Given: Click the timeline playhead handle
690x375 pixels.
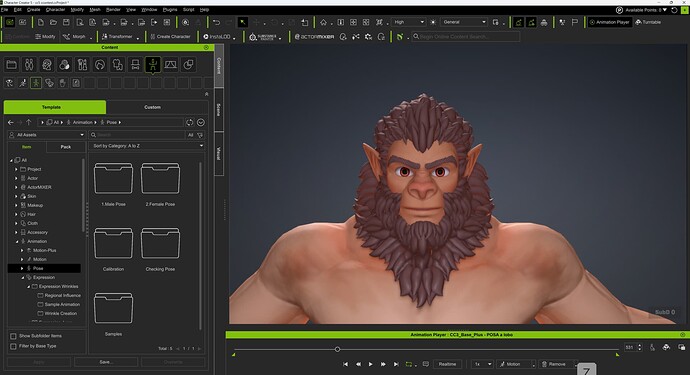Looking at the screenshot, I should coord(338,349).
